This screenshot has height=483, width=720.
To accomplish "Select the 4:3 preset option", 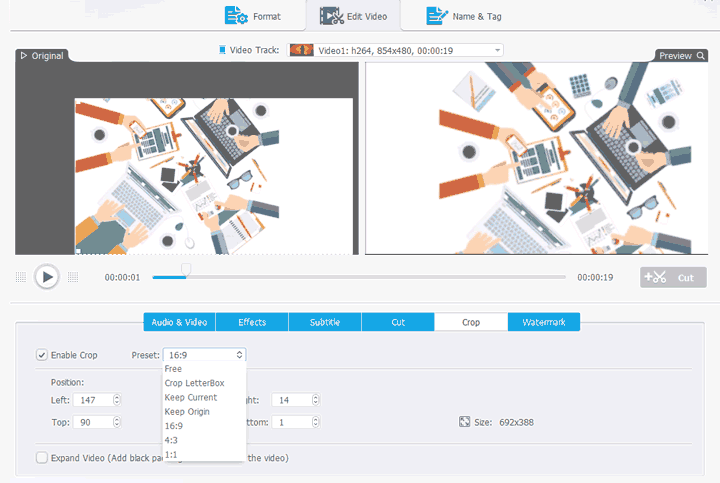I will (173, 439).
